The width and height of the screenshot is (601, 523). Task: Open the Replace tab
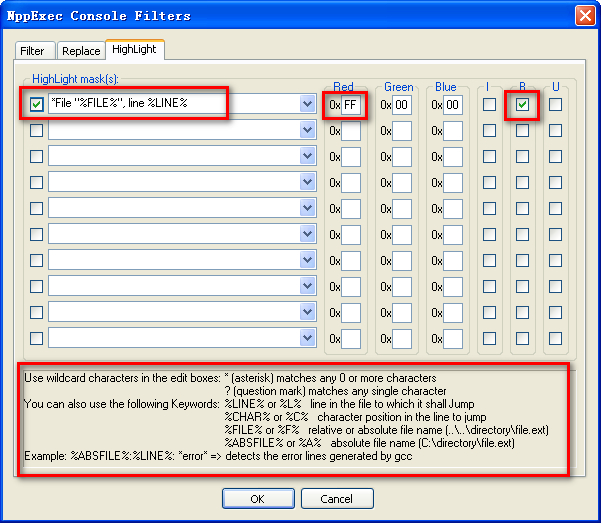pyautogui.click(x=81, y=51)
